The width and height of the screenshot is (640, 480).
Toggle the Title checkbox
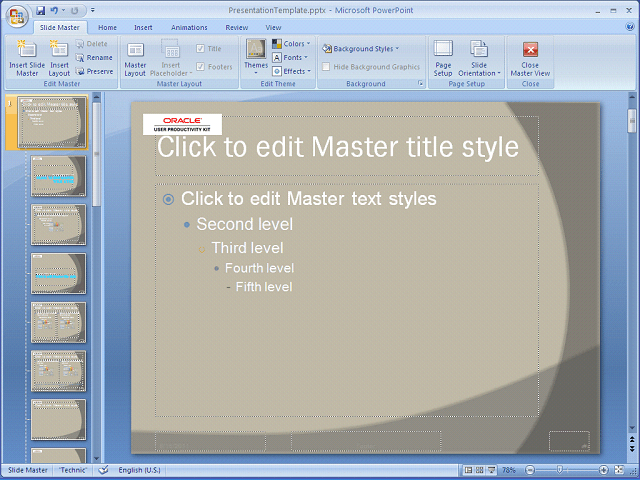coord(200,49)
